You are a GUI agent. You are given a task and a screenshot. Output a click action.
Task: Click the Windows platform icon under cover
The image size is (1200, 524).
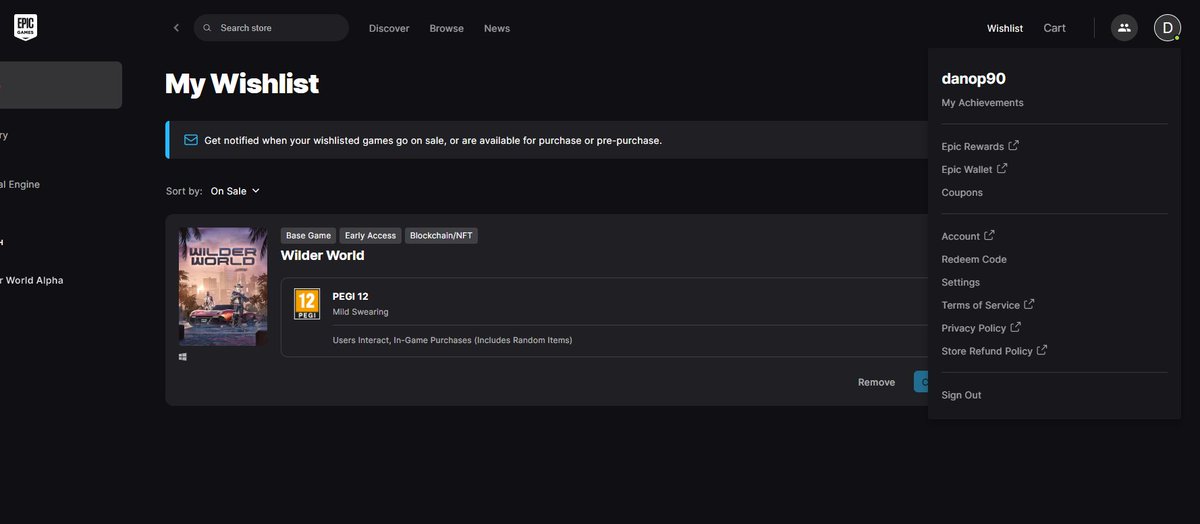pyautogui.click(x=183, y=356)
